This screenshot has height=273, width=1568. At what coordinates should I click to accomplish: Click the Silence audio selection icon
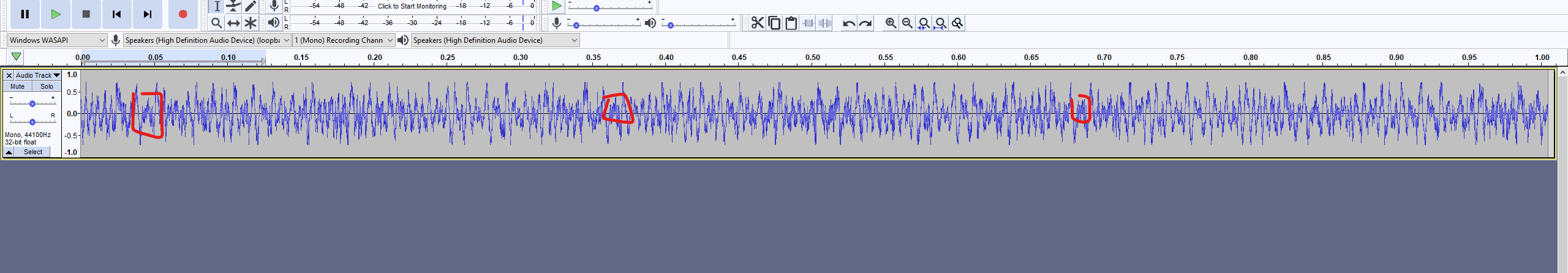tap(825, 23)
